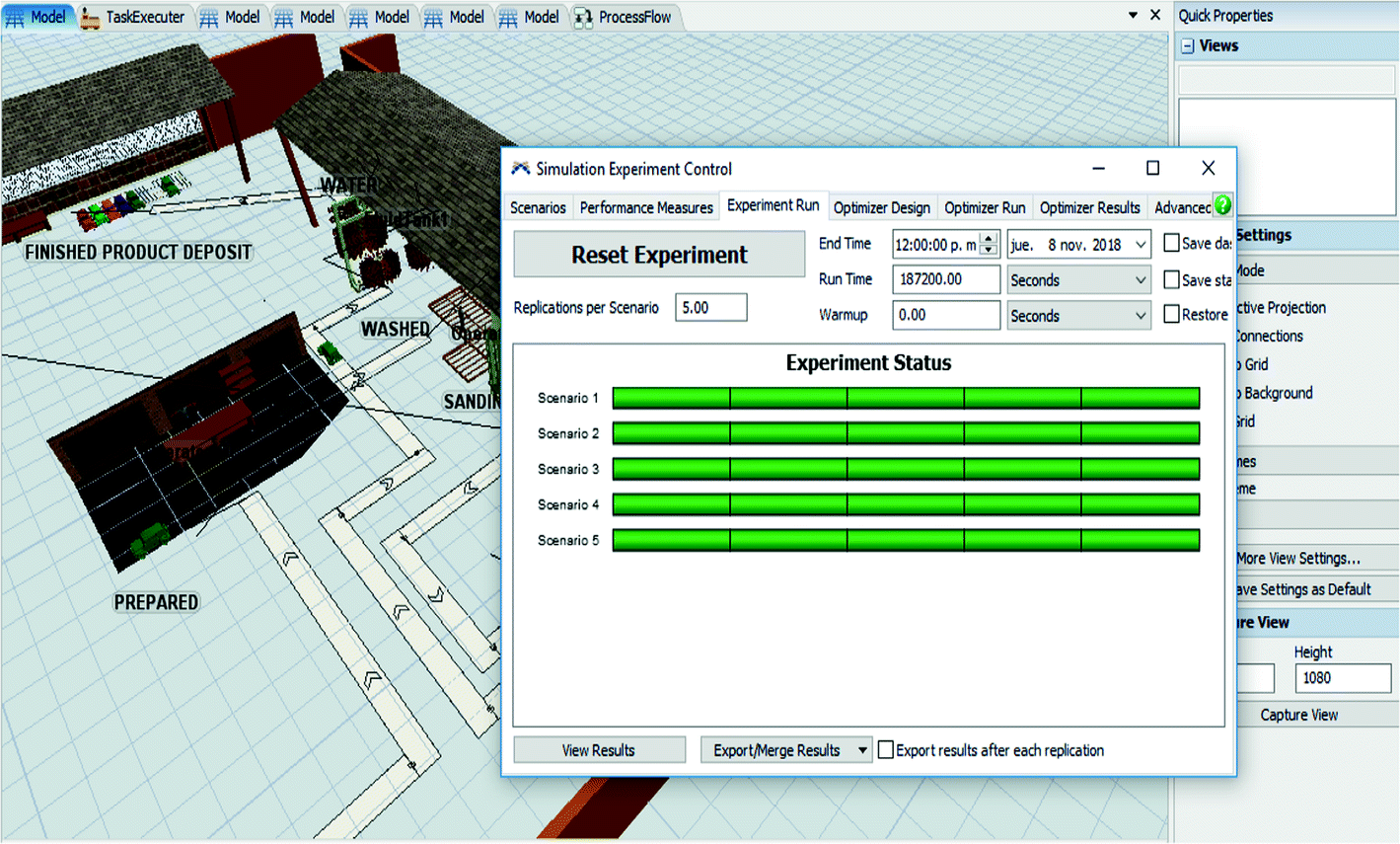Click the green help icon in dialog
Image resolution: width=1400 pixels, height=844 pixels.
pyautogui.click(x=1222, y=205)
